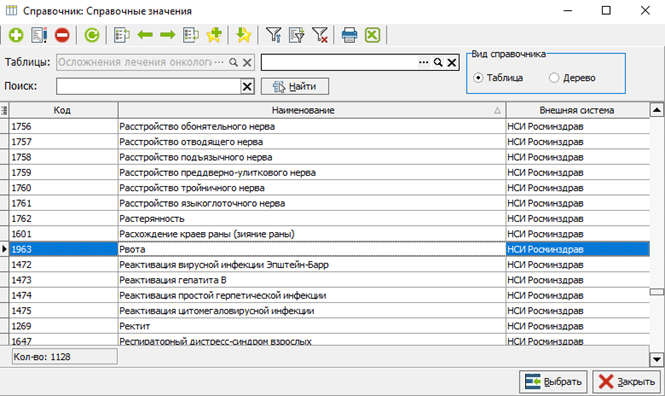Screen dimensions: 665x396
Task: Add a new record with green plus
Action: (x=16, y=35)
